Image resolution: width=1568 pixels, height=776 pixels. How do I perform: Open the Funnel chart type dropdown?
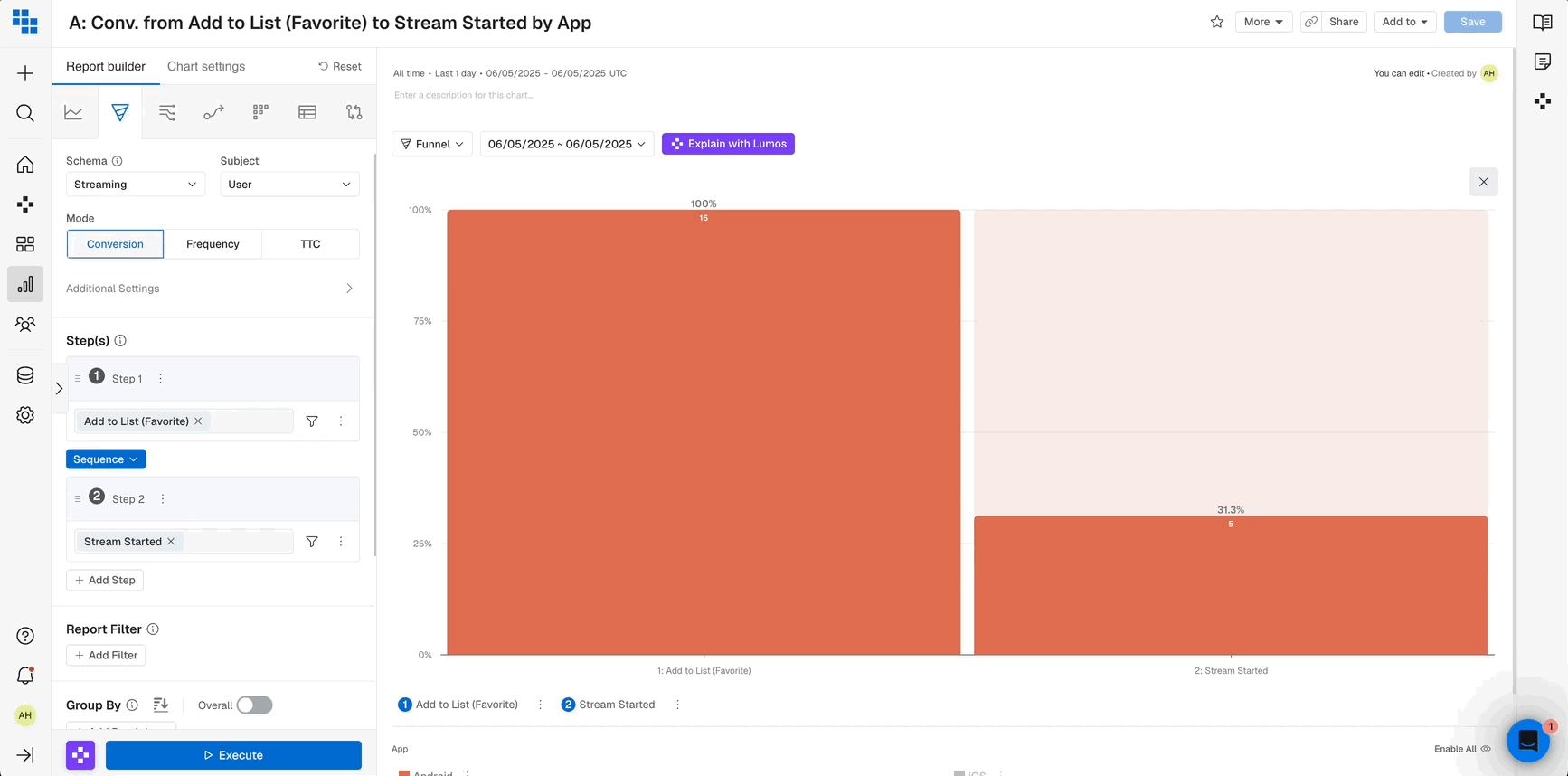(432, 144)
